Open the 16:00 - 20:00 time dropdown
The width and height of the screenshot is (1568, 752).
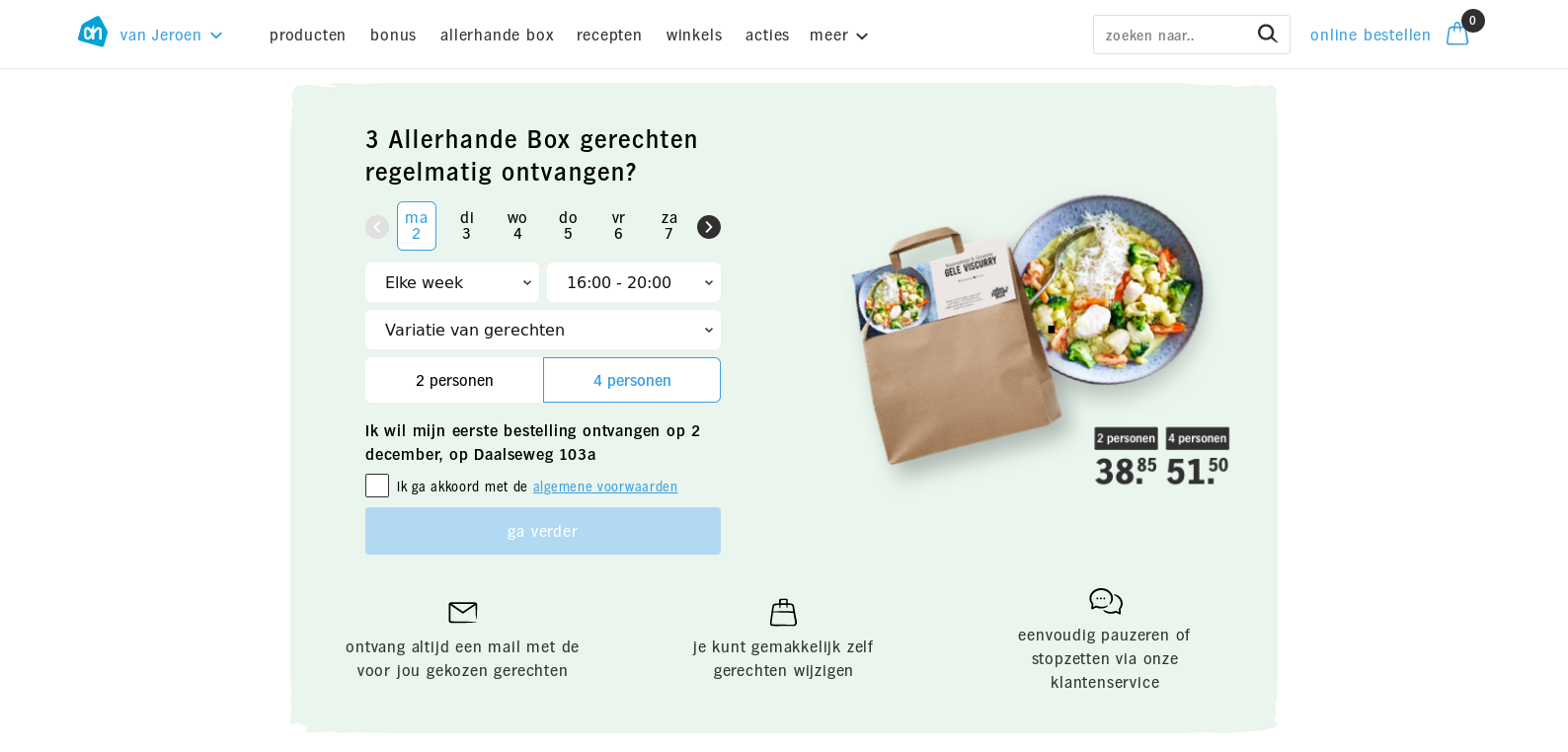point(634,282)
